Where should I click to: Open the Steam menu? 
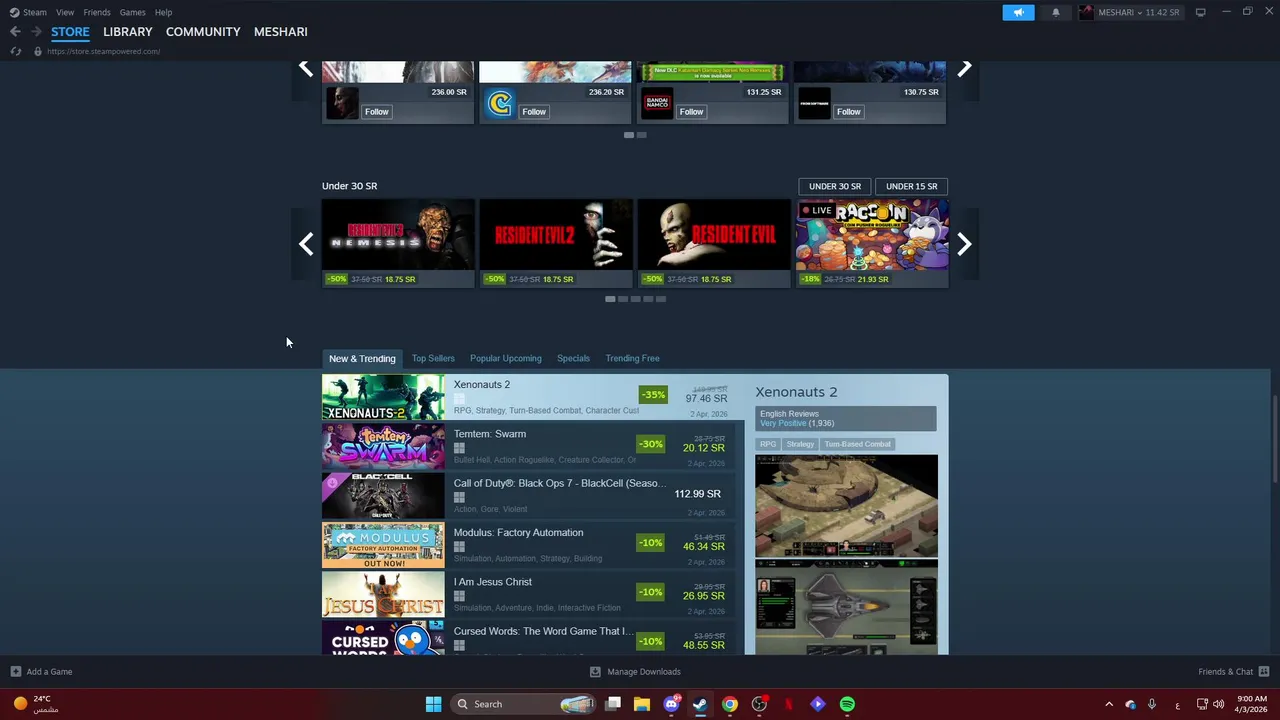click(35, 12)
